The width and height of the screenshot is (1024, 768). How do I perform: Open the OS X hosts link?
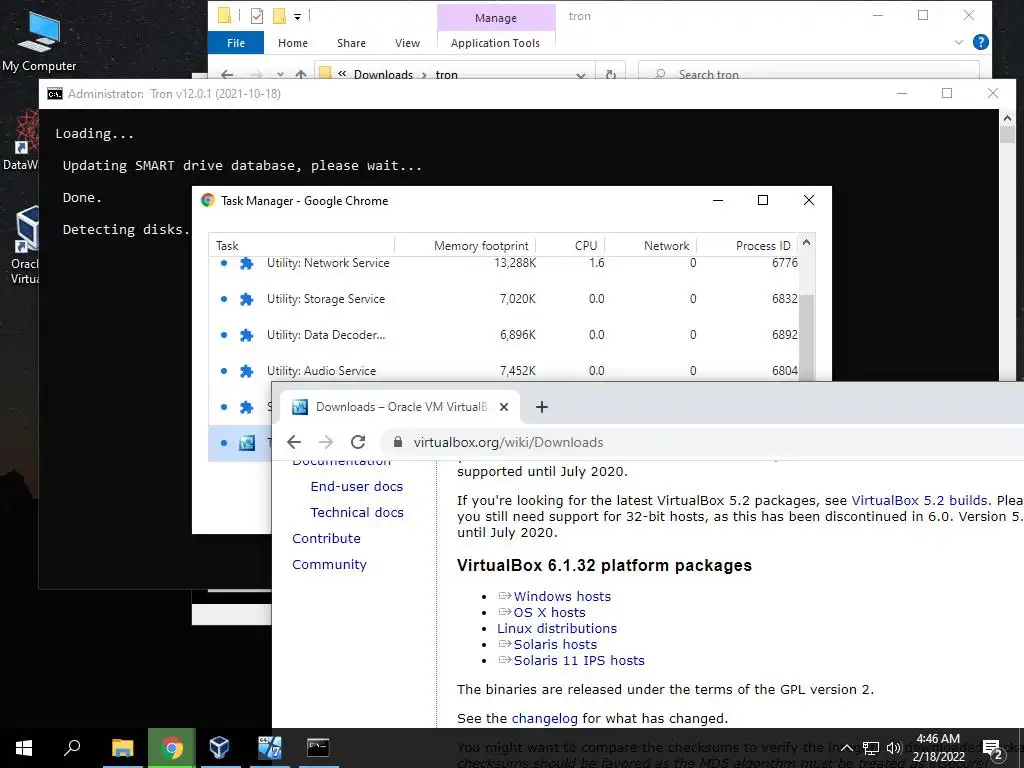point(549,613)
